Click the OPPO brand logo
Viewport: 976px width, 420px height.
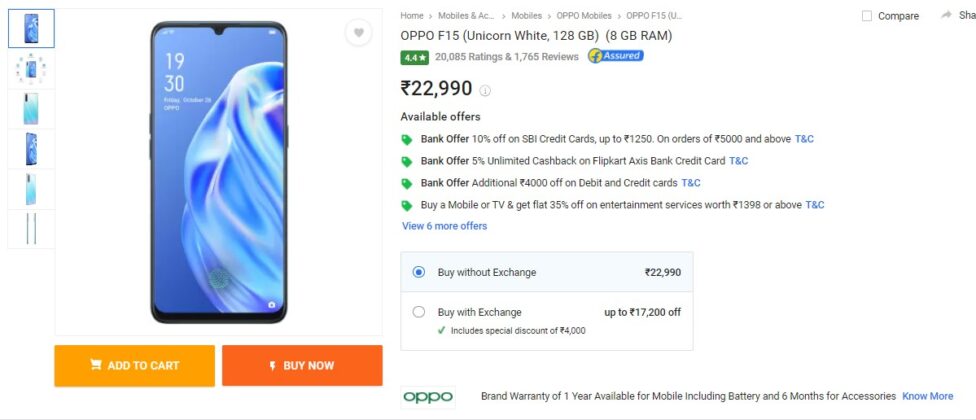tap(428, 397)
